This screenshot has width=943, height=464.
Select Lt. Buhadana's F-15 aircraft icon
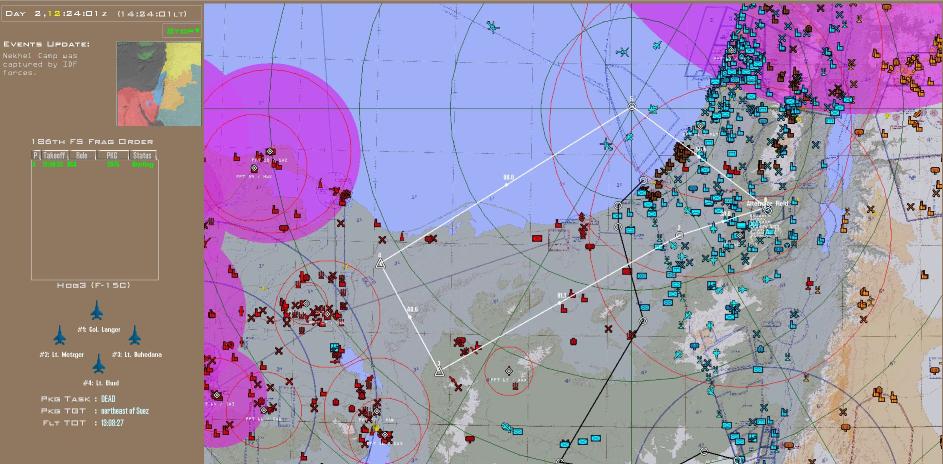click(x=135, y=336)
